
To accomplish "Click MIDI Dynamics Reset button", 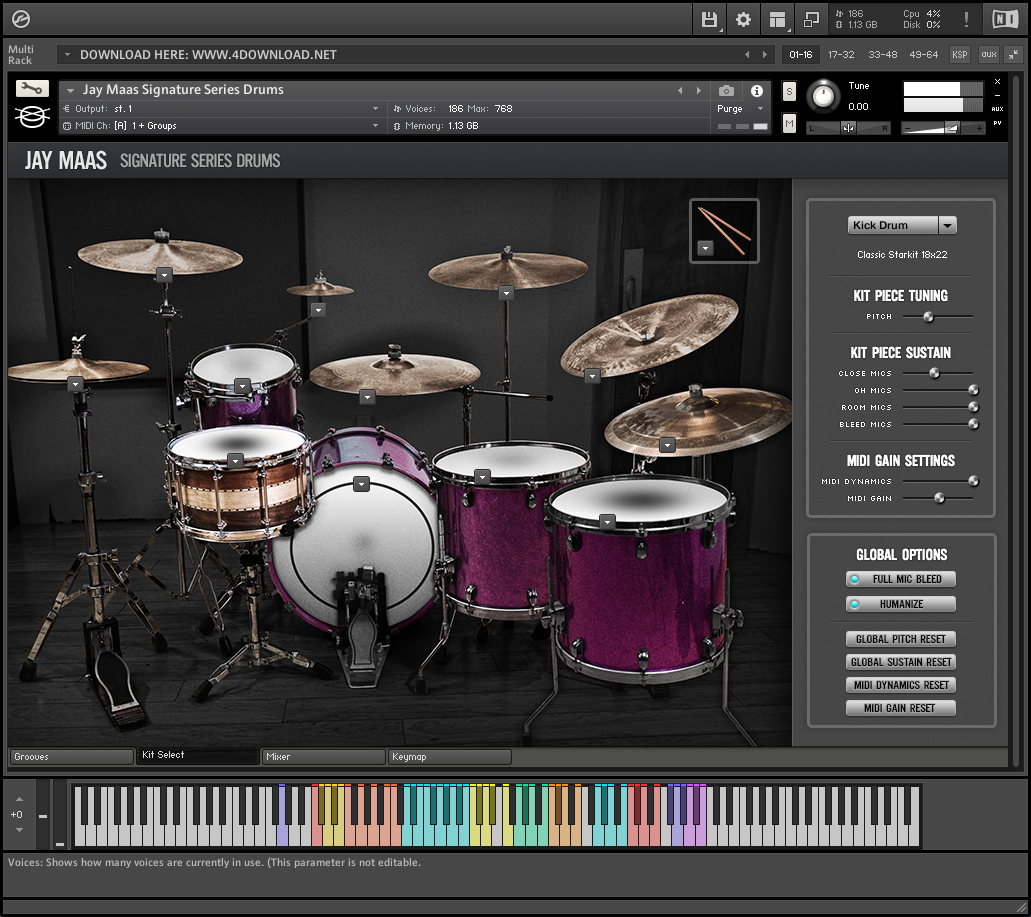I will [x=901, y=685].
